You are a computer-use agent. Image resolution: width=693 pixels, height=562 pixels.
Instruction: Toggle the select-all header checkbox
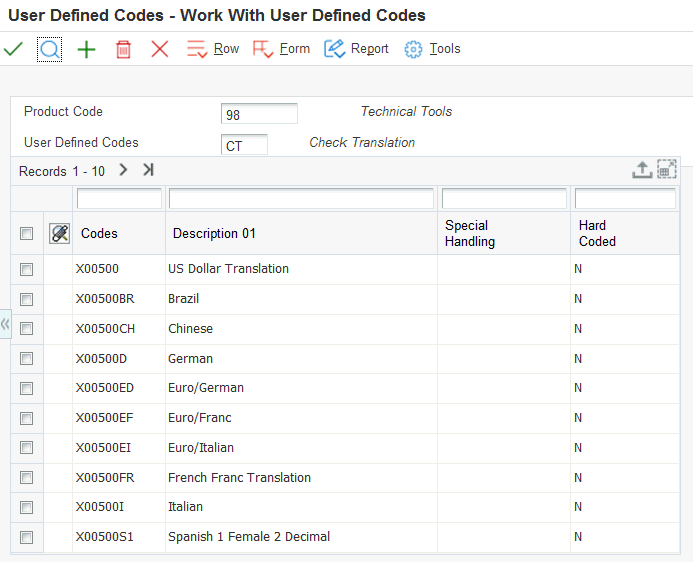click(27, 234)
